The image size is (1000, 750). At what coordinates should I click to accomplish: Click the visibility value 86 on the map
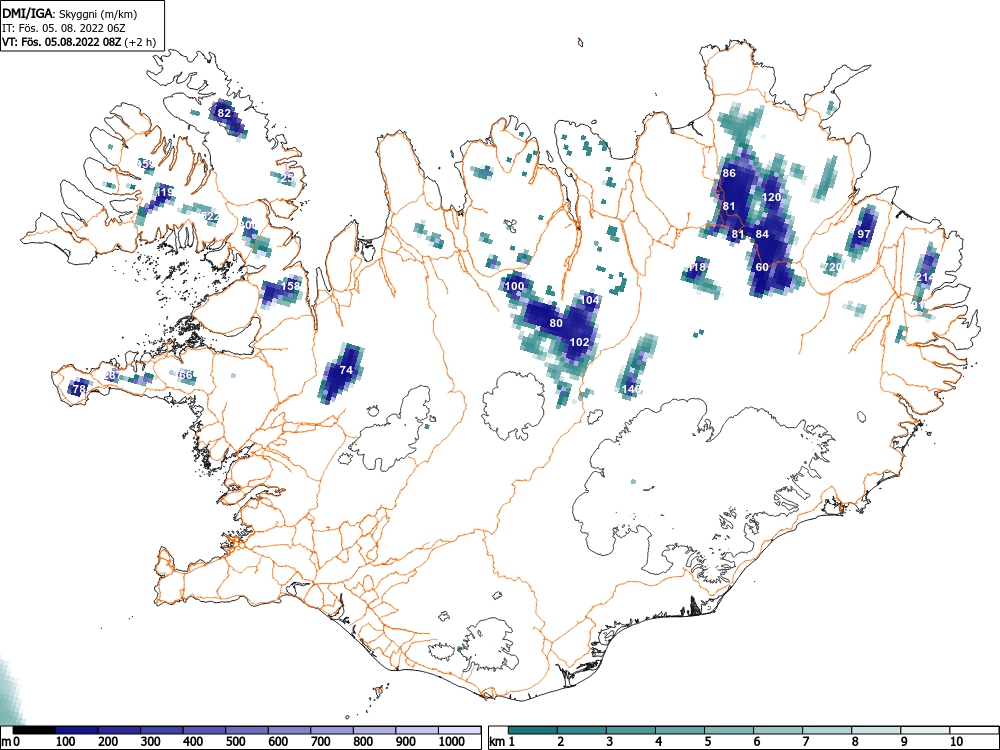[x=729, y=173]
